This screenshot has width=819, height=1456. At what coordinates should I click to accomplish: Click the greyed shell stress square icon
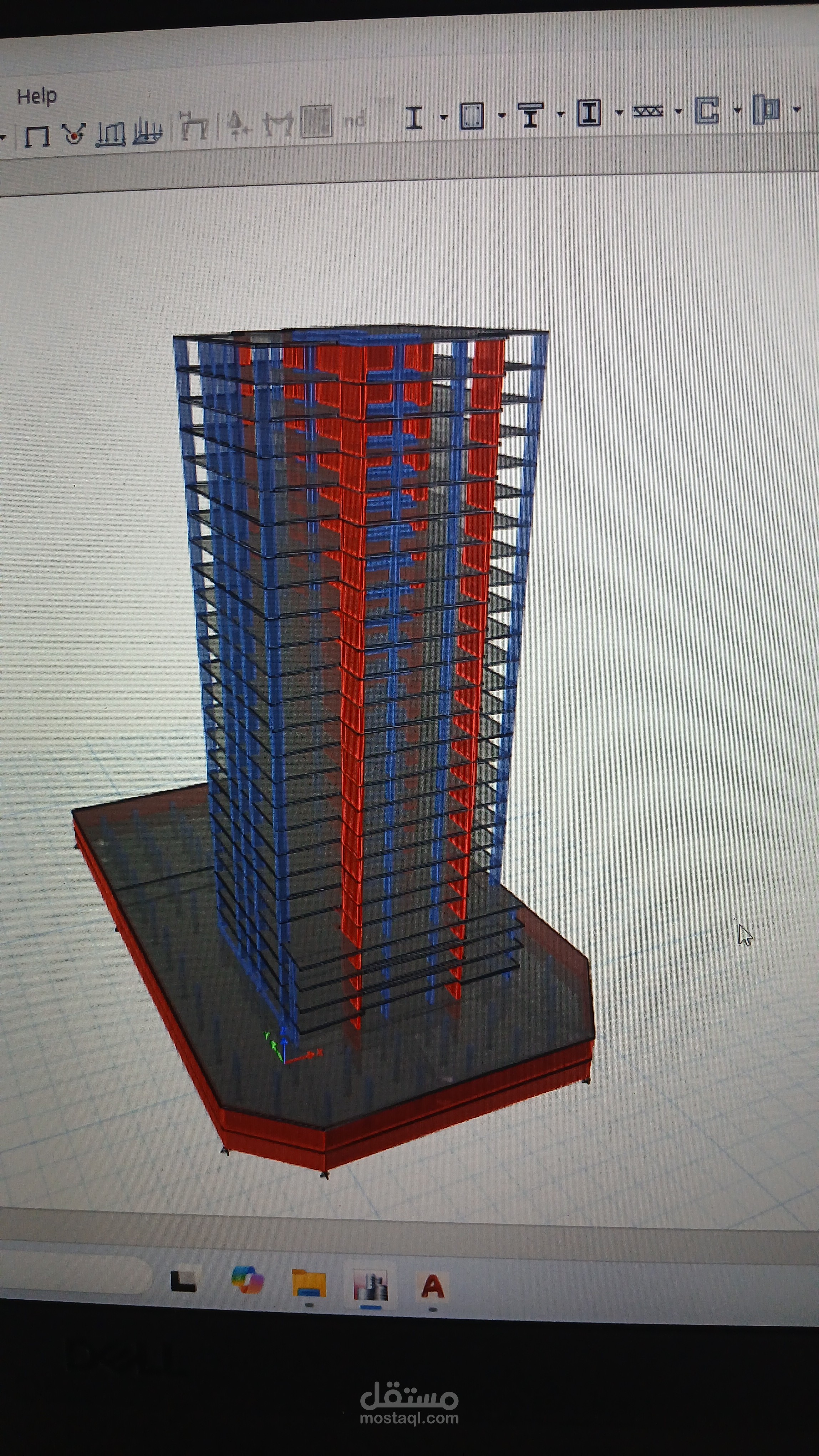point(316,122)
